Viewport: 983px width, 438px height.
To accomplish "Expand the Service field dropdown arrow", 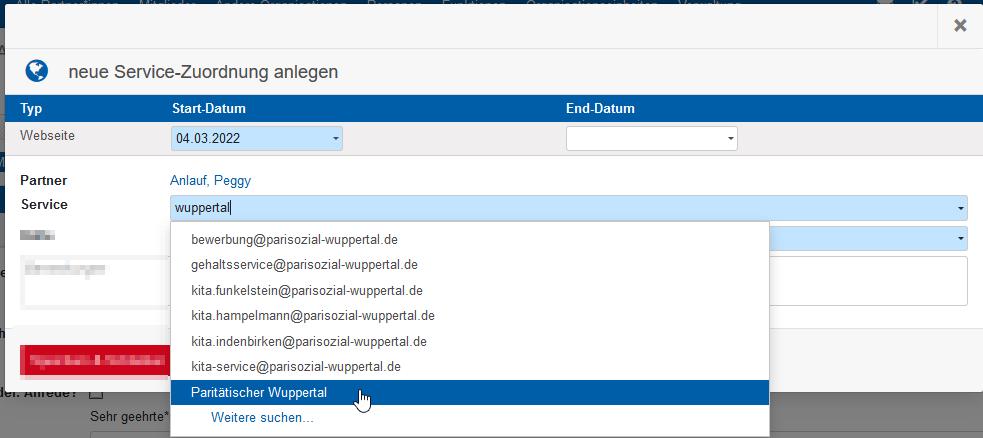I will 960,208.
